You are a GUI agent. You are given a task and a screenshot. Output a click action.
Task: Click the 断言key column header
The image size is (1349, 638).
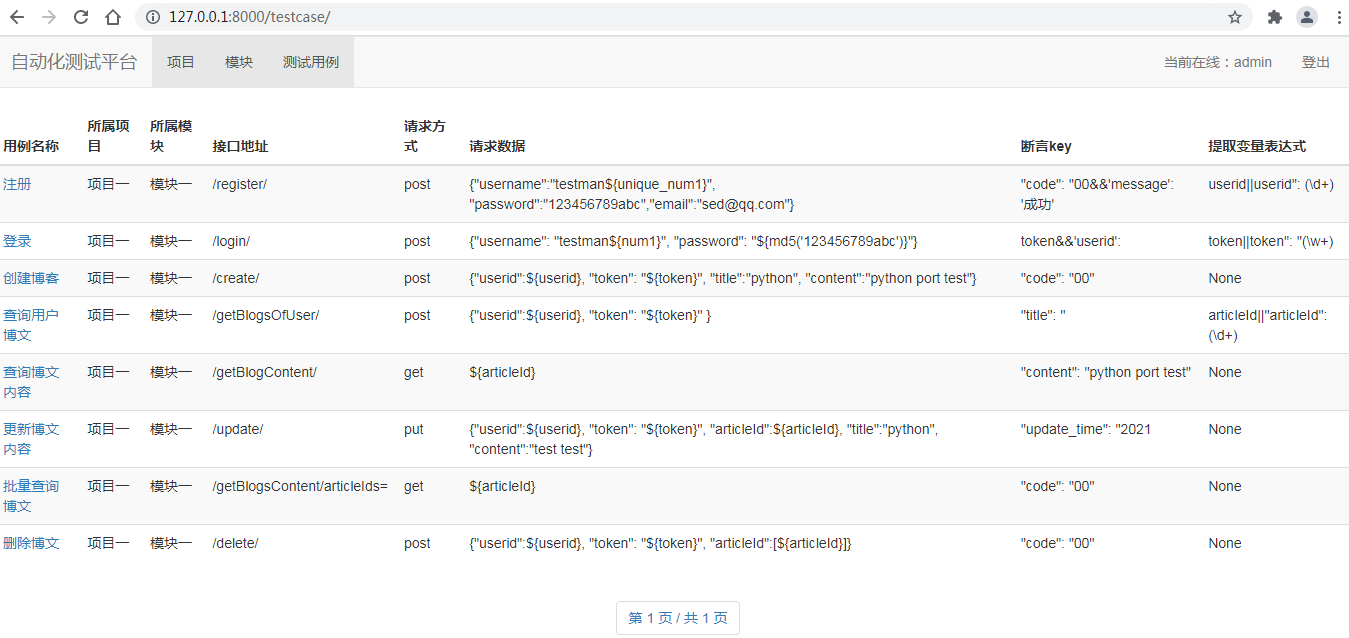click(x=1046, y=146)
